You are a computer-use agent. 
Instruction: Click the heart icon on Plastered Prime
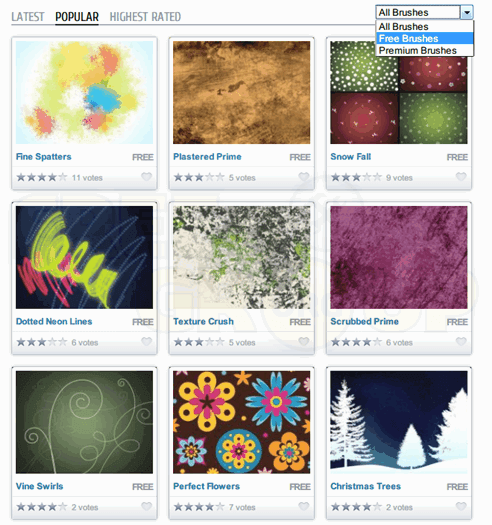coord(304,176)
